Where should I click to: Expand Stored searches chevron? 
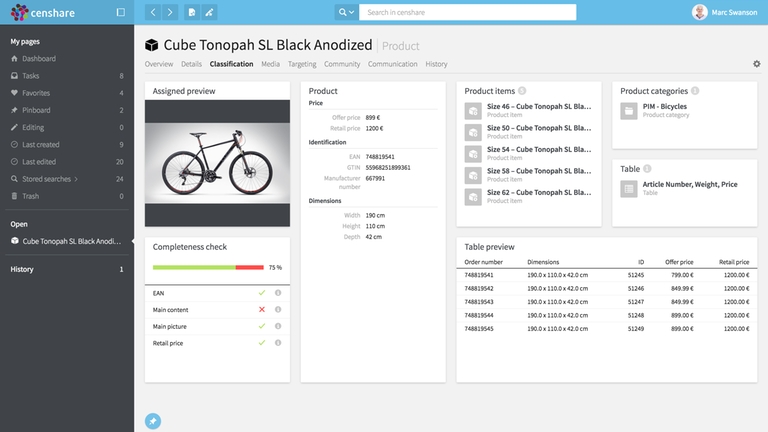pyautogui.click(x=76, y=179)
